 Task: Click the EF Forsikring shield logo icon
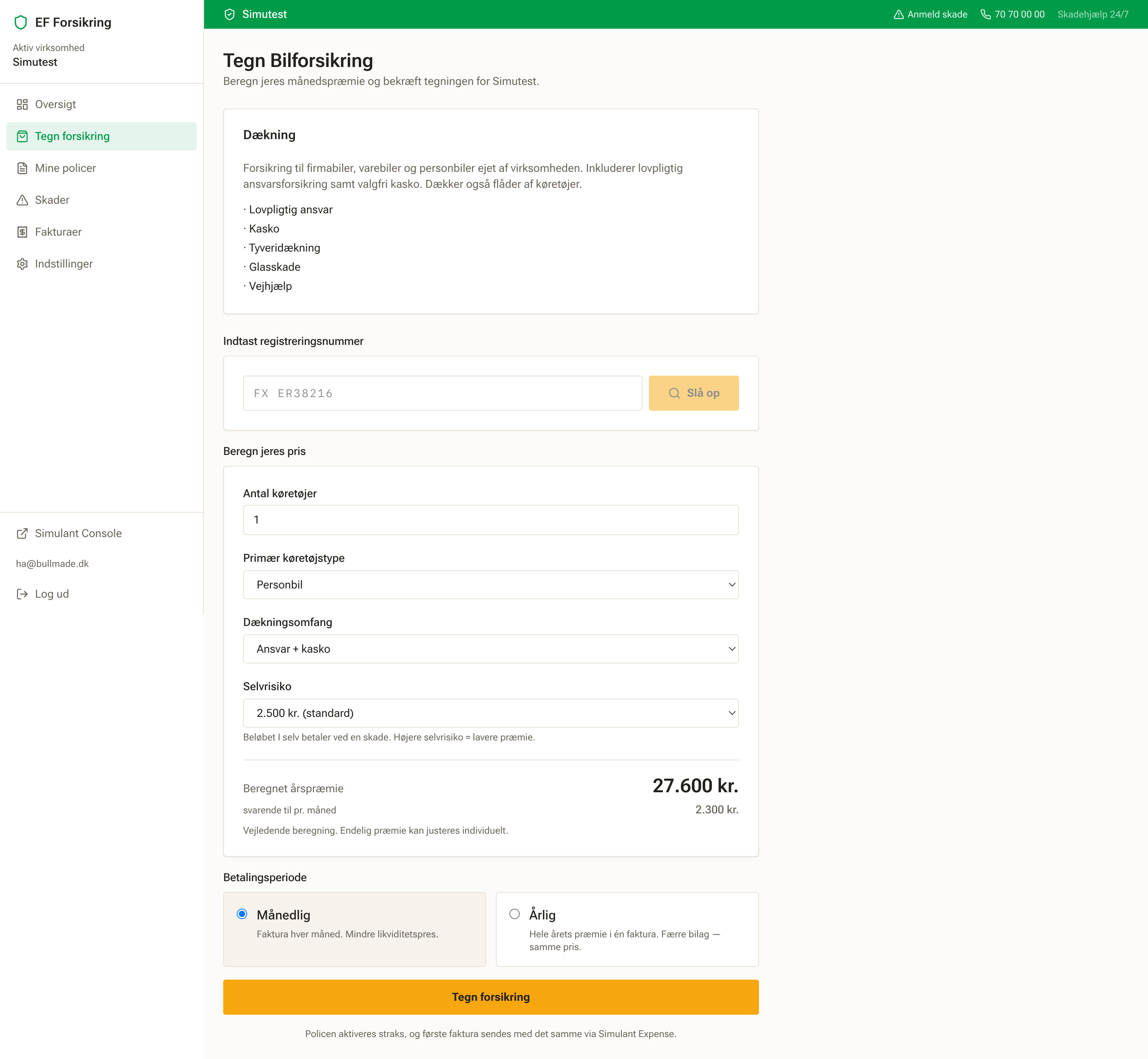[x=21, y=22]
